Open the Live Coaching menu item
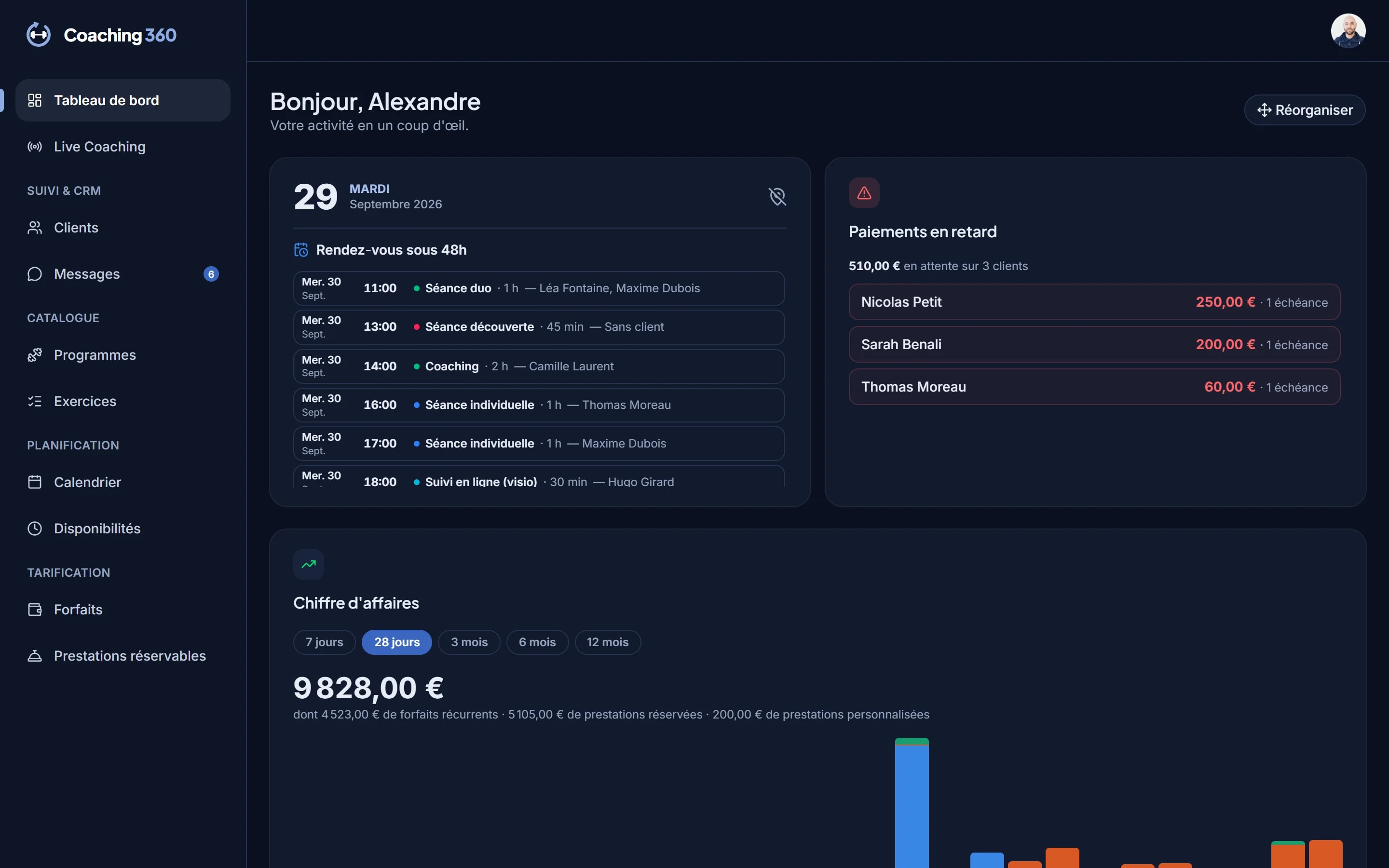The image size is (1389, 868). [123, 147]
